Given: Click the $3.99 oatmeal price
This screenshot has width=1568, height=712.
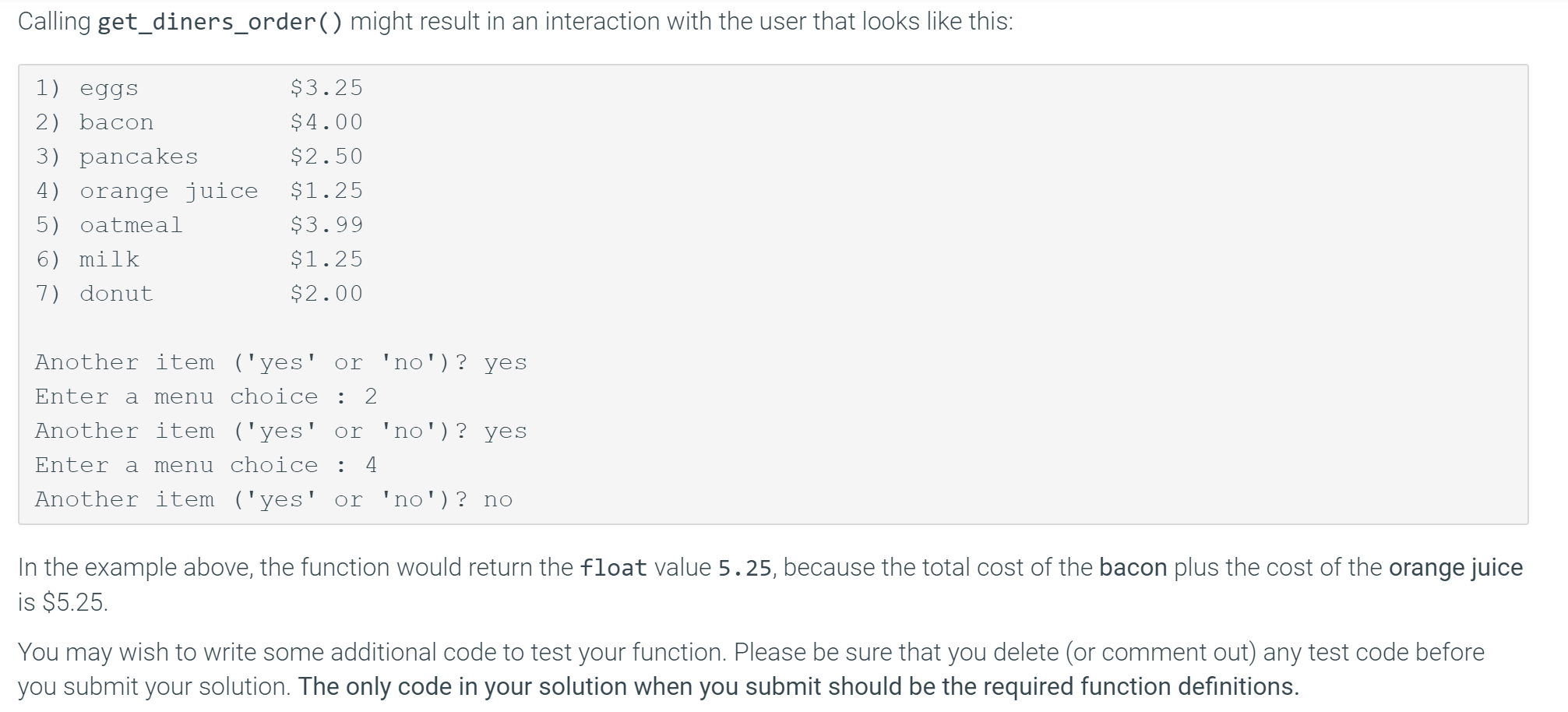Looking at the screenshot, I should tap(326, 224).
